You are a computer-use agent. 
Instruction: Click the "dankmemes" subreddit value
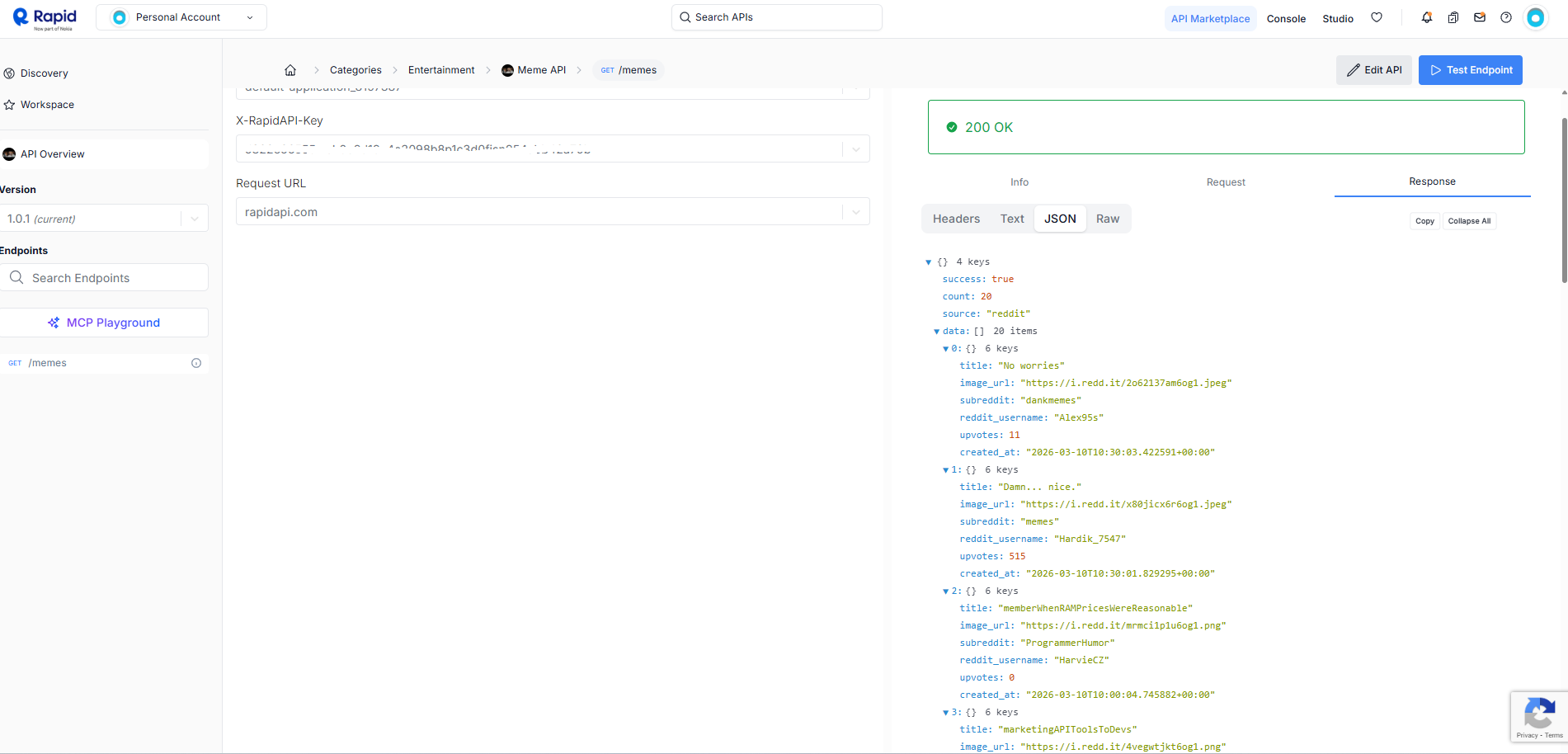pyautogui.click(x=1051, y=401)
